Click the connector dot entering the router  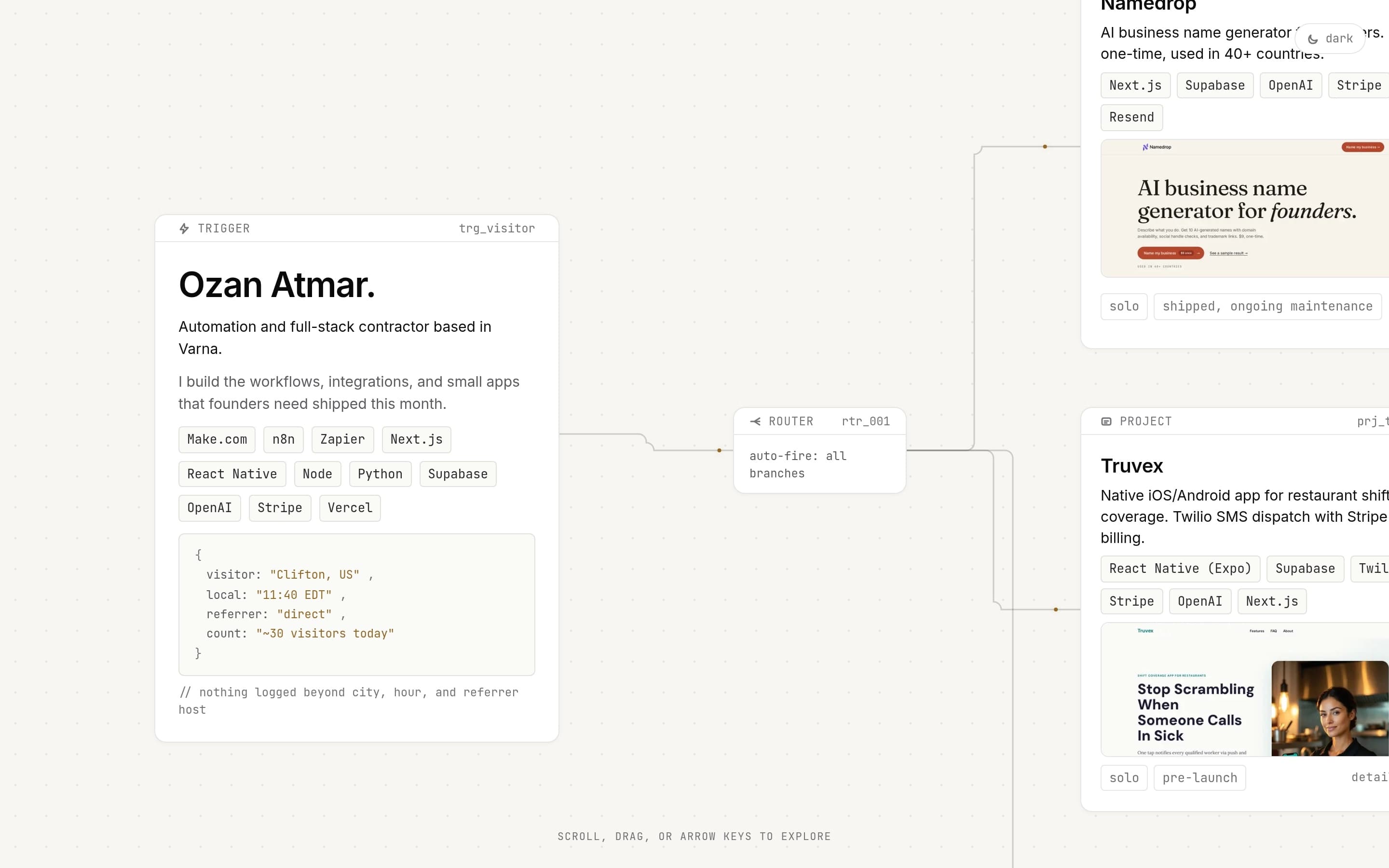point(719,451)
